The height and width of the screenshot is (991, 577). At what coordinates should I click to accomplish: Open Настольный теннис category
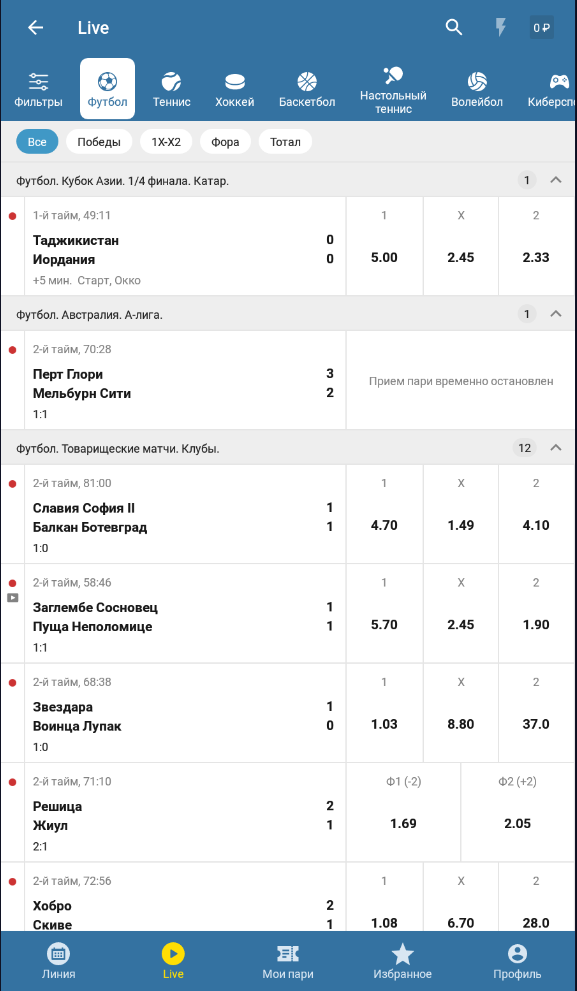[x=393, y=90]
